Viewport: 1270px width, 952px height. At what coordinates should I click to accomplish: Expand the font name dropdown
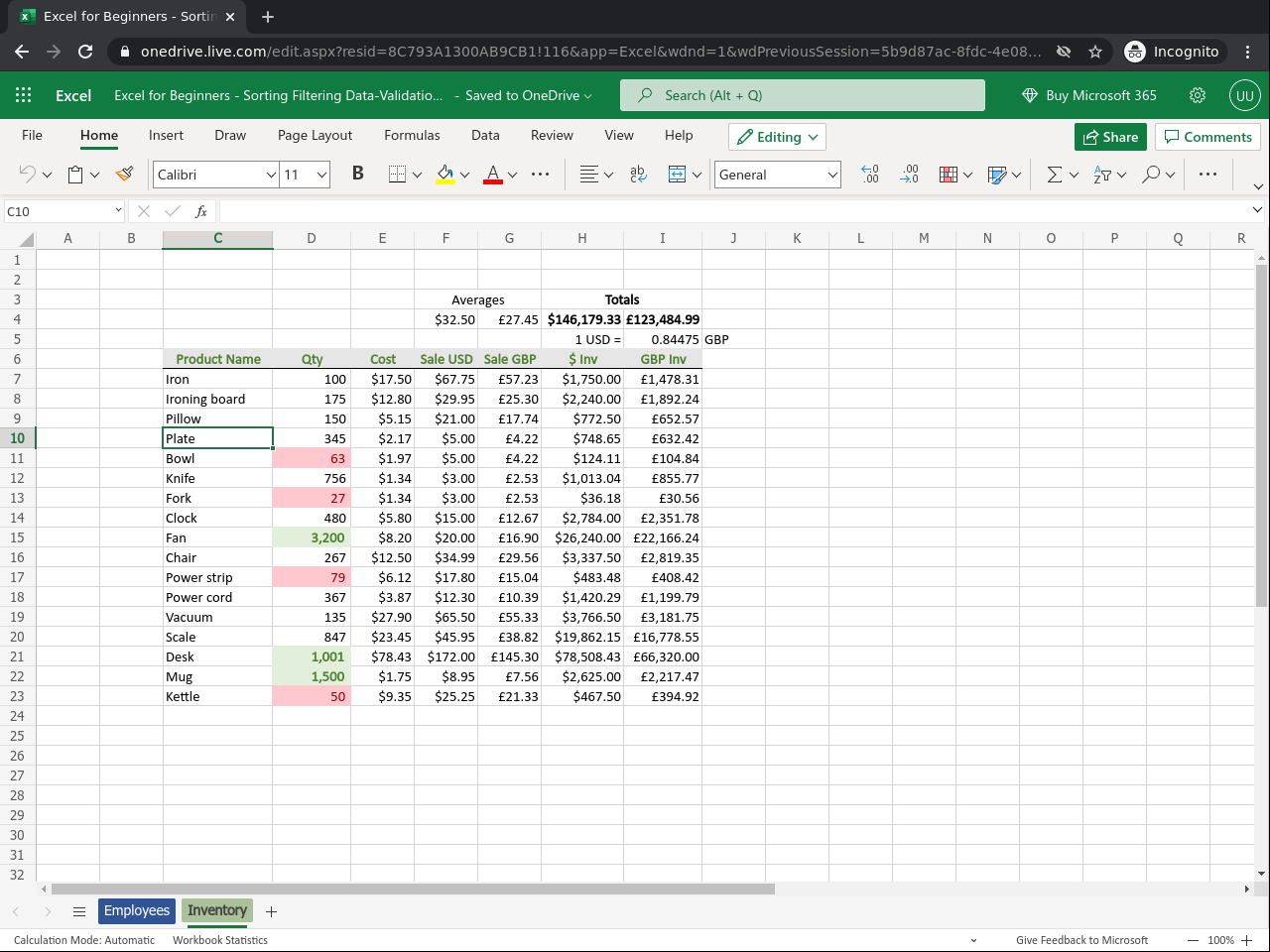coord(271,175)
